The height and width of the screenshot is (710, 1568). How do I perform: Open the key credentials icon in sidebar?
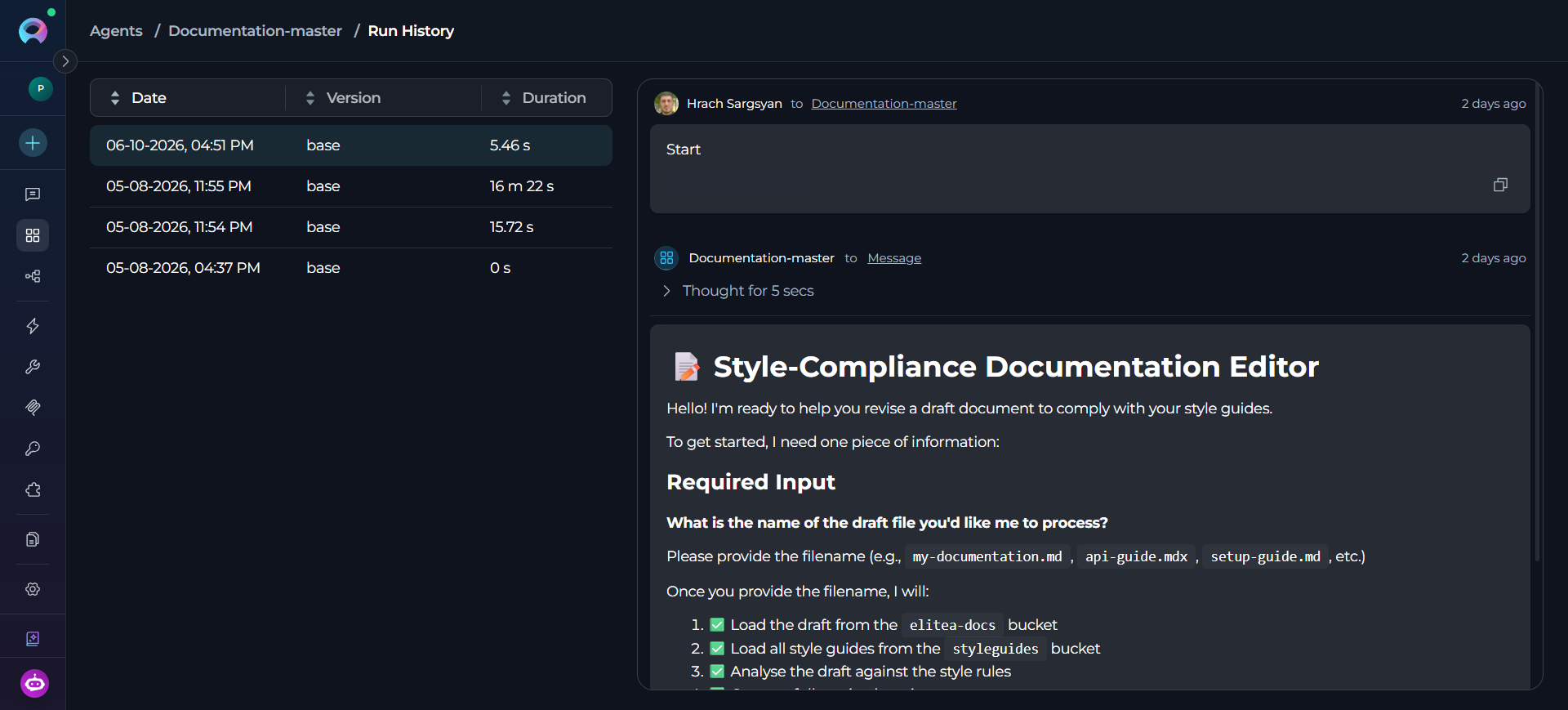[33, 449]
